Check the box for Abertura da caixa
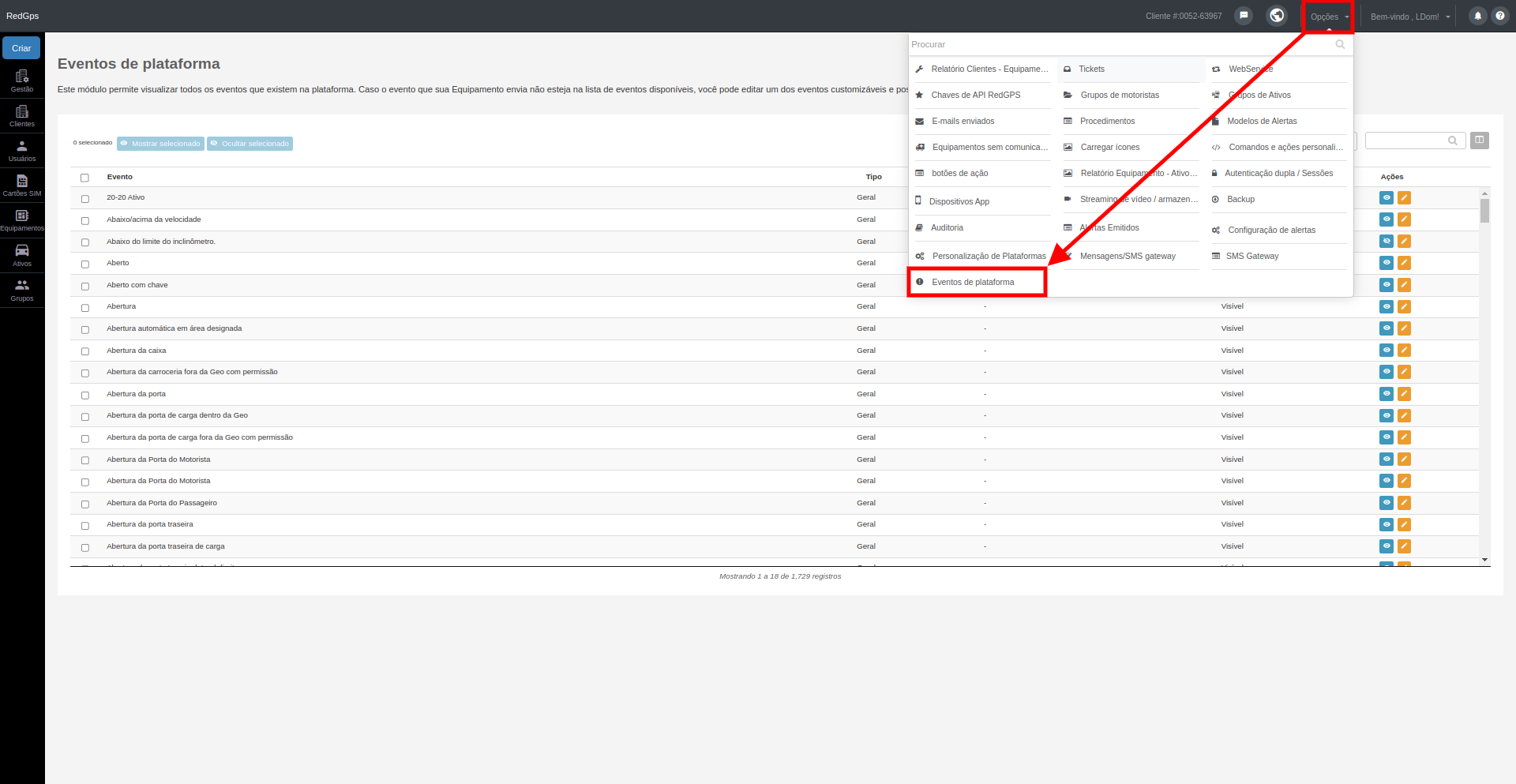Image resolution: width=1516 pixels, height=784 pixels. pyautogui.click(x=84, y=351)
